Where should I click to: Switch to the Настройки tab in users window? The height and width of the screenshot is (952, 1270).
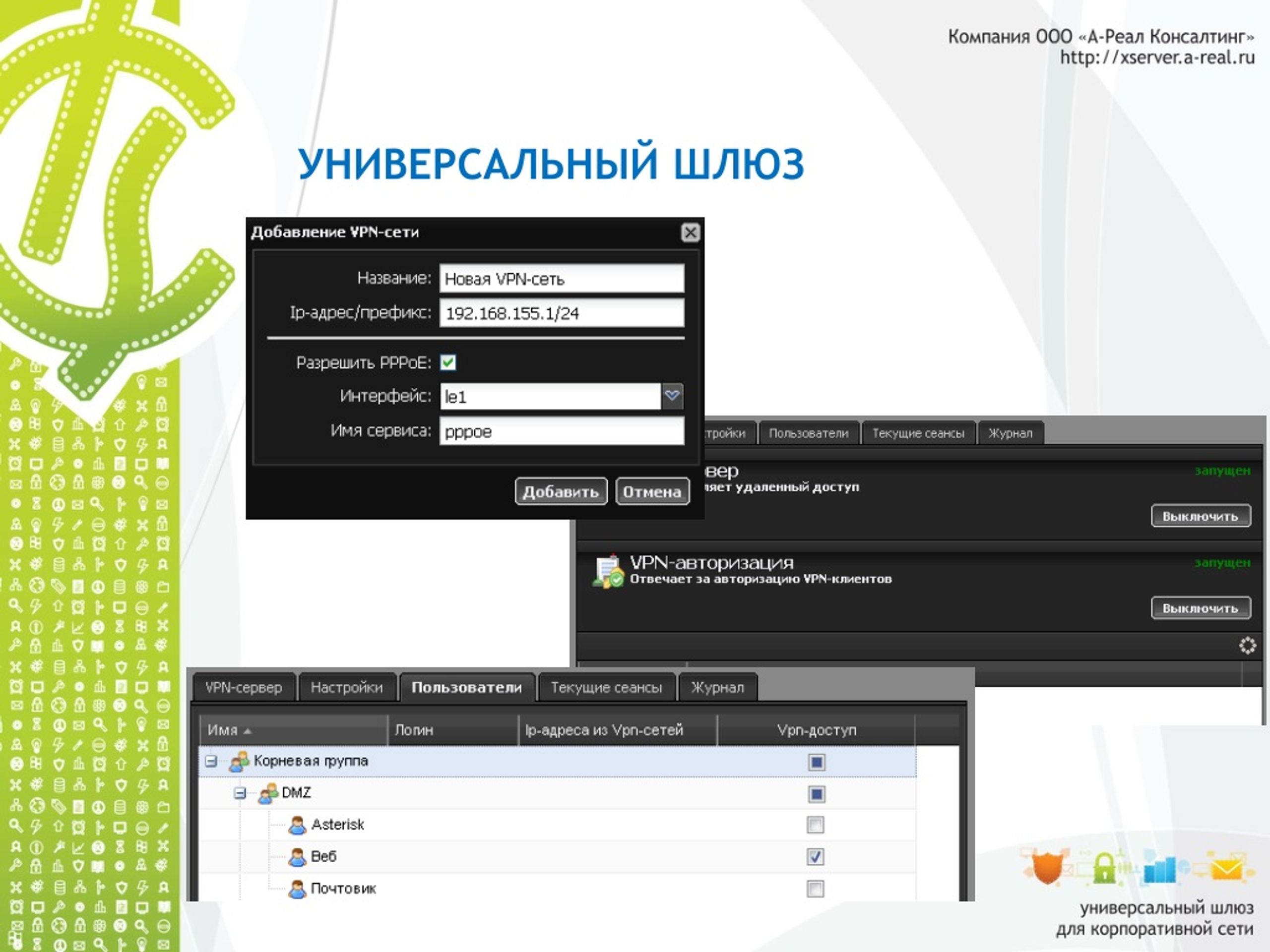[x=347, y=687]
